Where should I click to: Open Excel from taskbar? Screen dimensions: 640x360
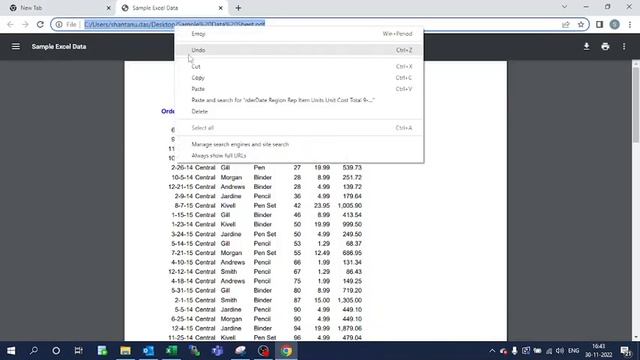171,351
